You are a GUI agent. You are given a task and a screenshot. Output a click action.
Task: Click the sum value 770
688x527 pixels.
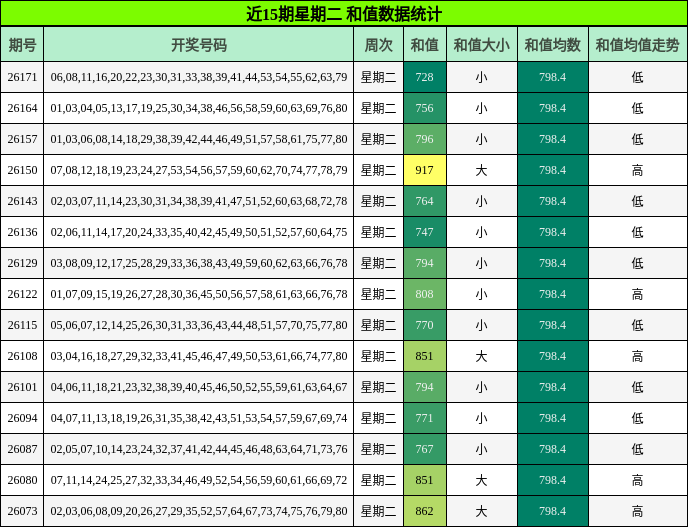[x=424, y=325]
